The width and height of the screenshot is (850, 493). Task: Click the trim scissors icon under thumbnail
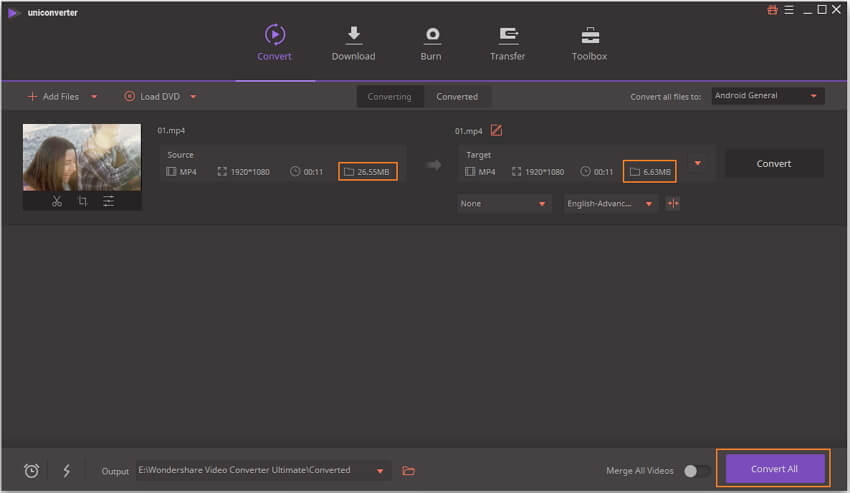coord(57,201)
